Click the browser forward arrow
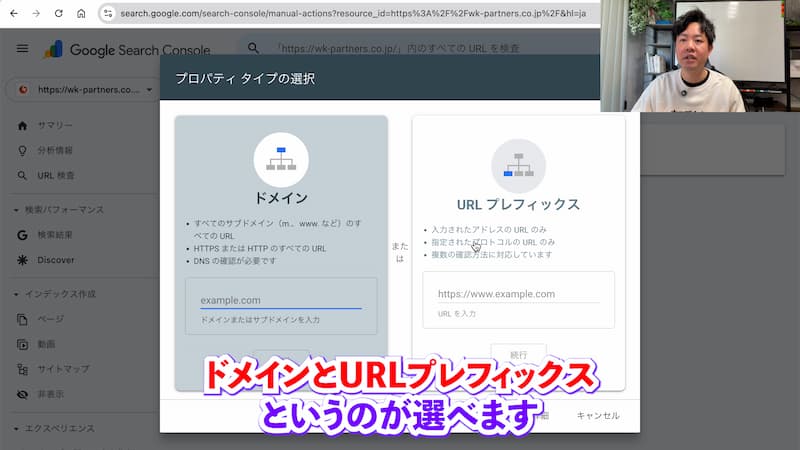 click(36, 13)
